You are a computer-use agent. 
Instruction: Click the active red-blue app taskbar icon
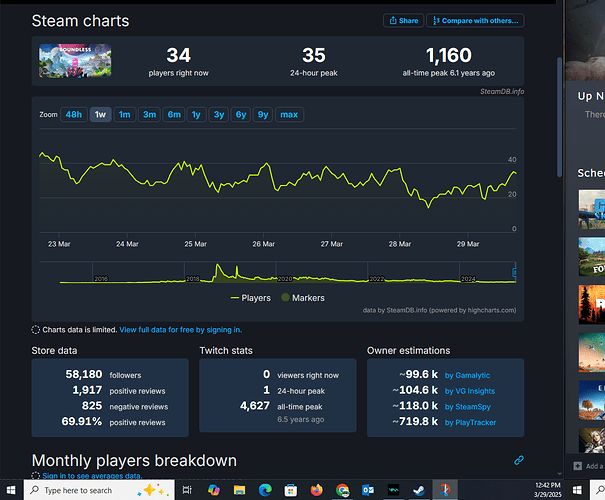(445, 490)
